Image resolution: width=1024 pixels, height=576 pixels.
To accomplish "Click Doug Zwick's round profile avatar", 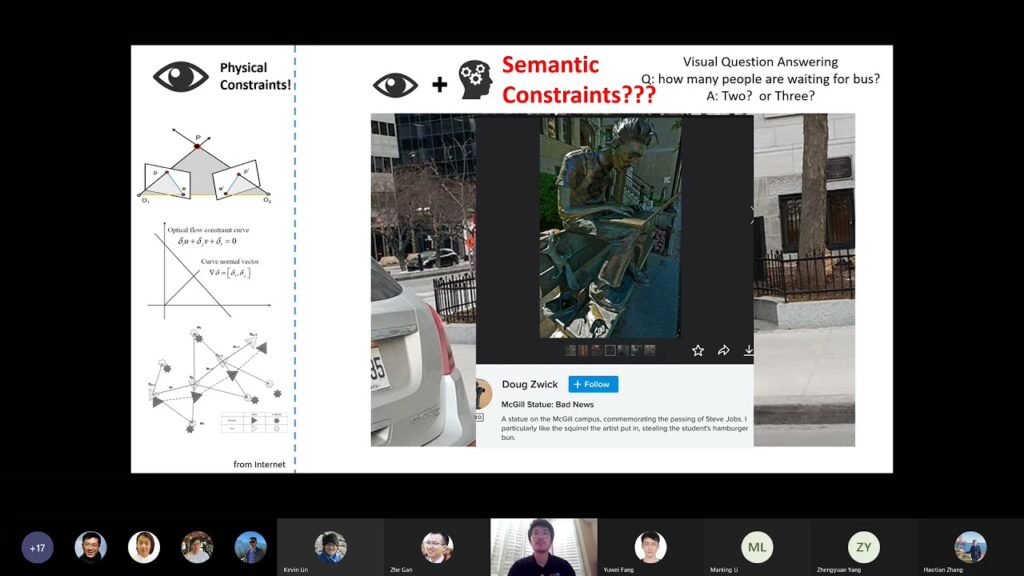I will (x=484, y=391).
